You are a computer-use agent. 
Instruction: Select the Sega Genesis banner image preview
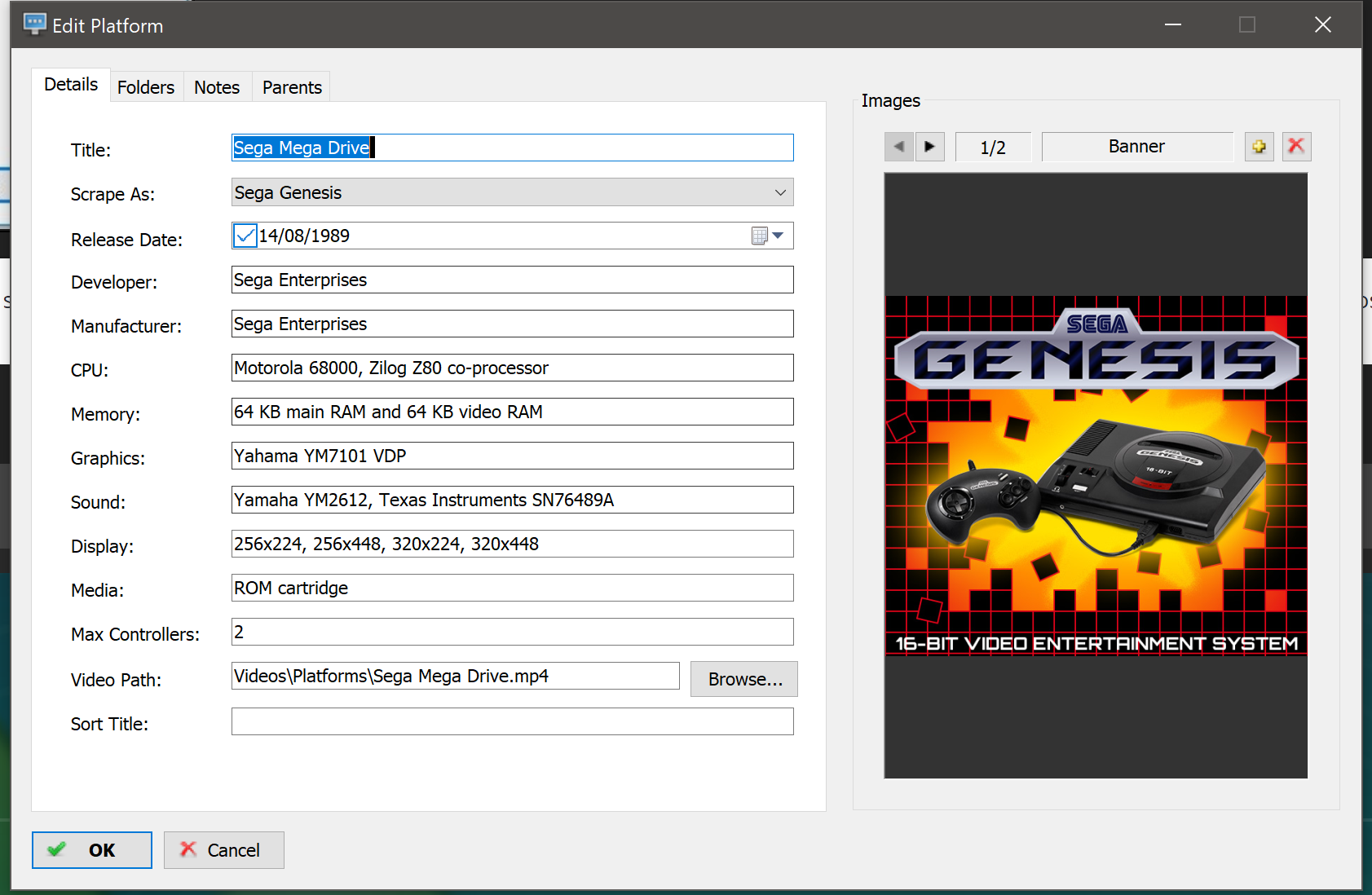(1096, 475)
